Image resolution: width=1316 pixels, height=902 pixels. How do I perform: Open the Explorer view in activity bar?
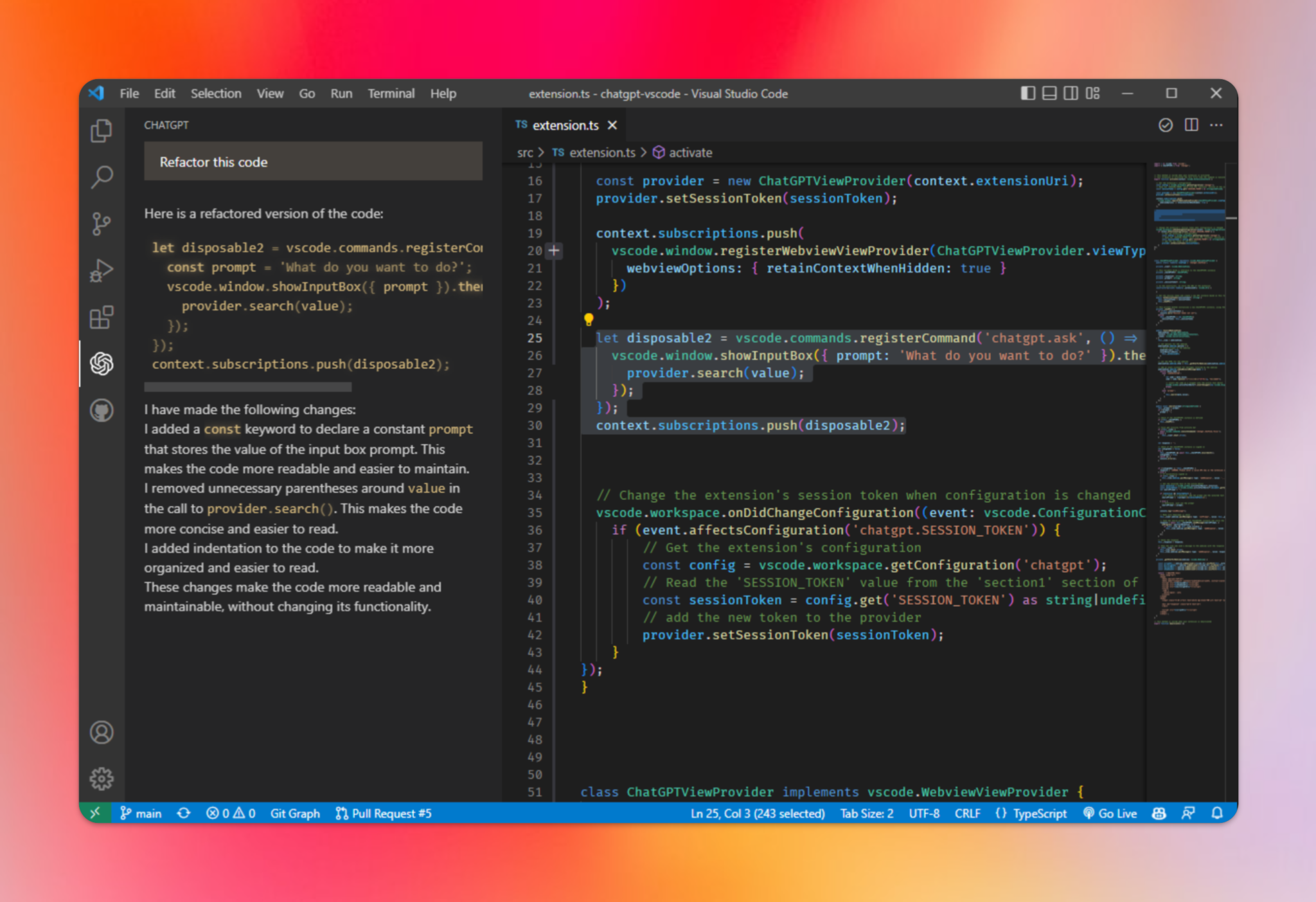click(x=102, y=131)
